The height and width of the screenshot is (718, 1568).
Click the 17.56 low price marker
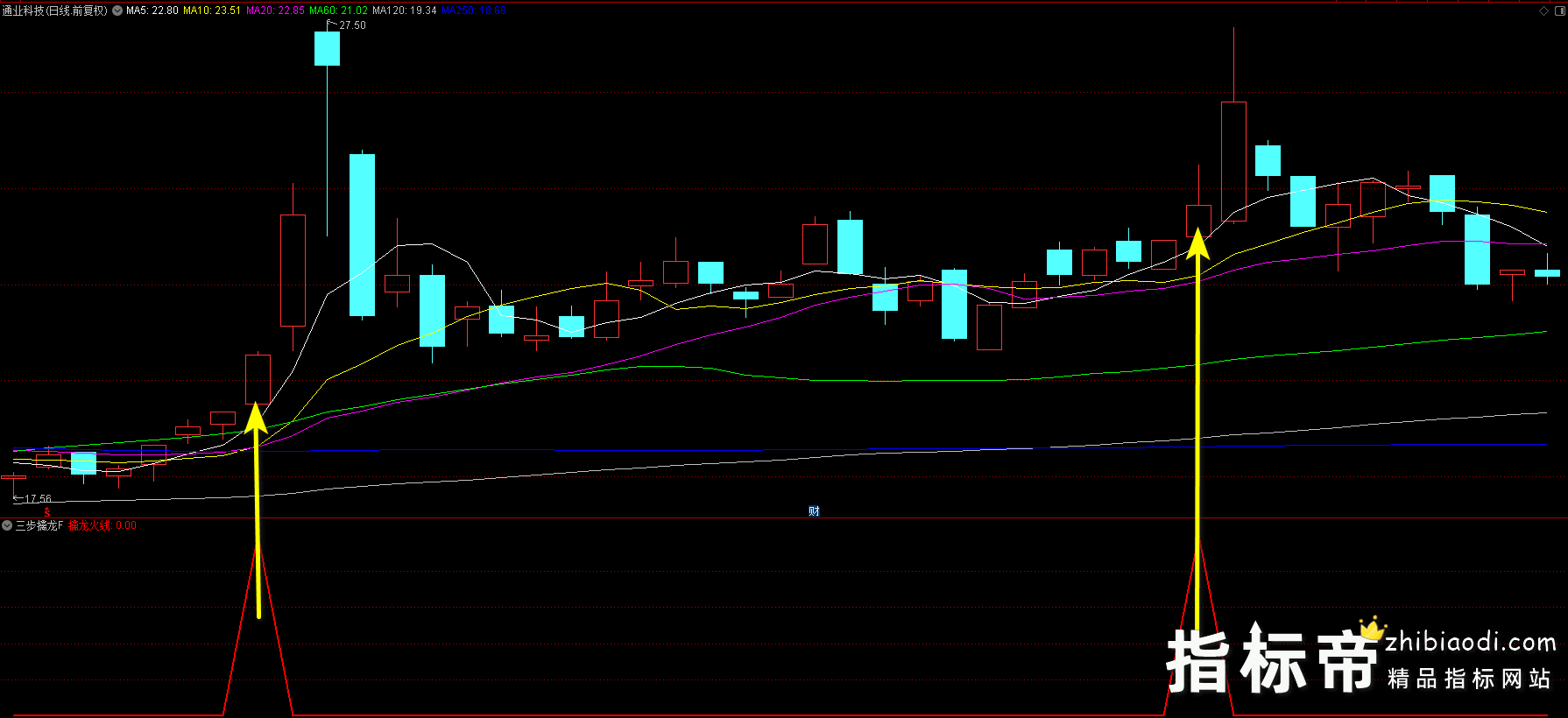click(37, 499)
